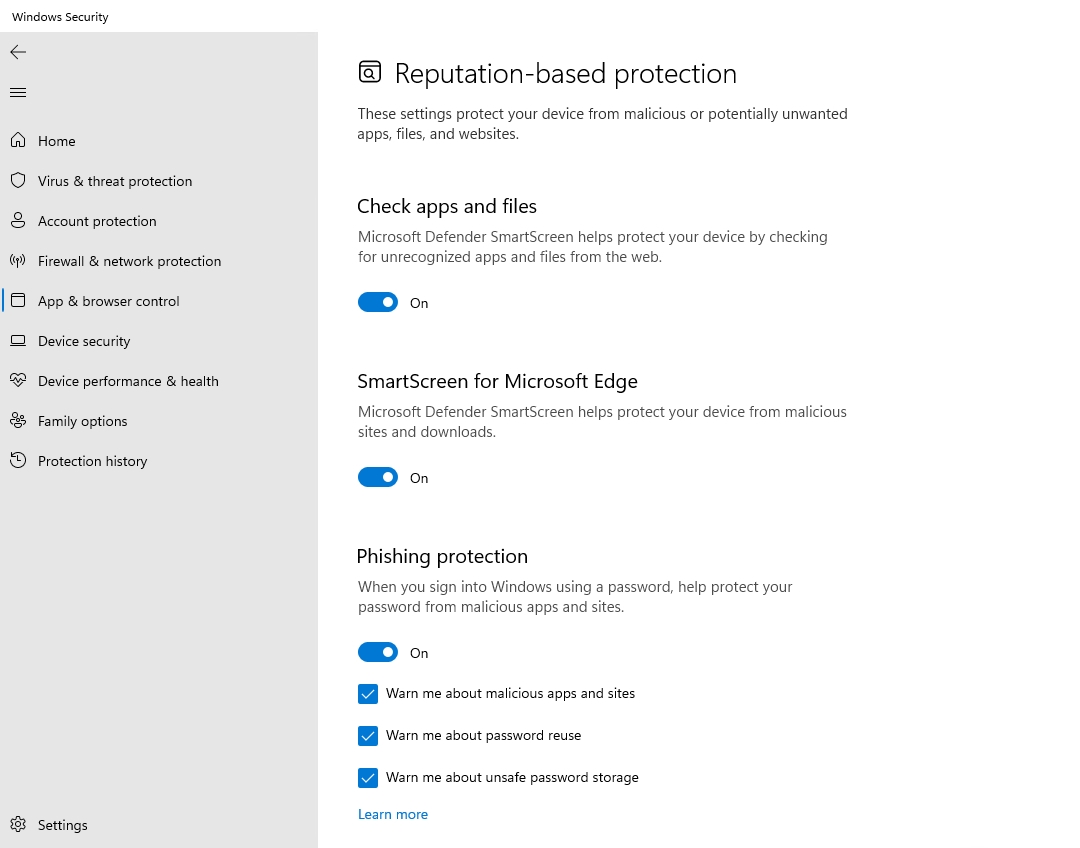
Task: Open Virus & threat protection from sidebar
Action: pyautogui.click(x=115, y=181)
